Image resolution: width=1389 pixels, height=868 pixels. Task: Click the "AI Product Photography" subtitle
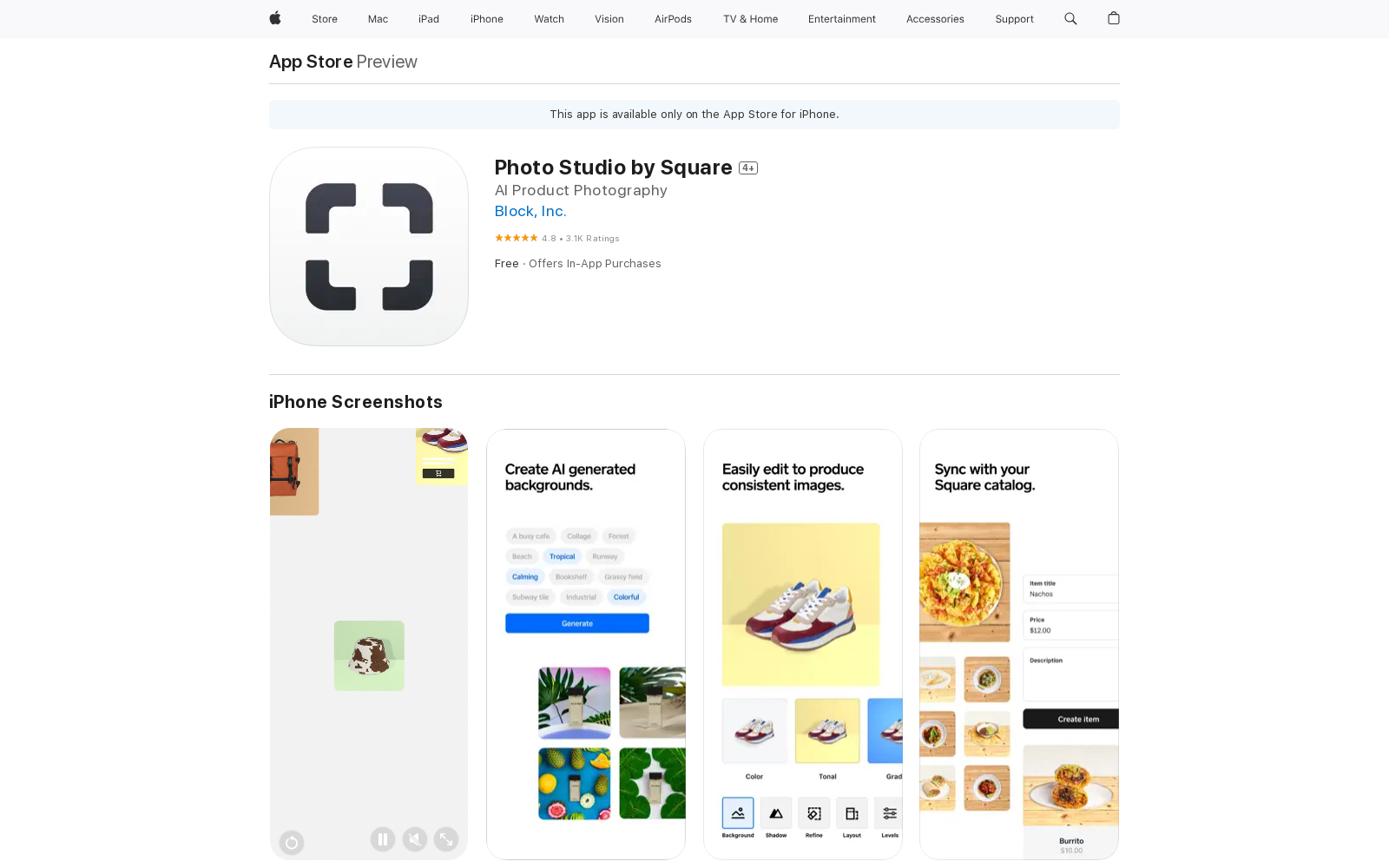tap(581, 191)
